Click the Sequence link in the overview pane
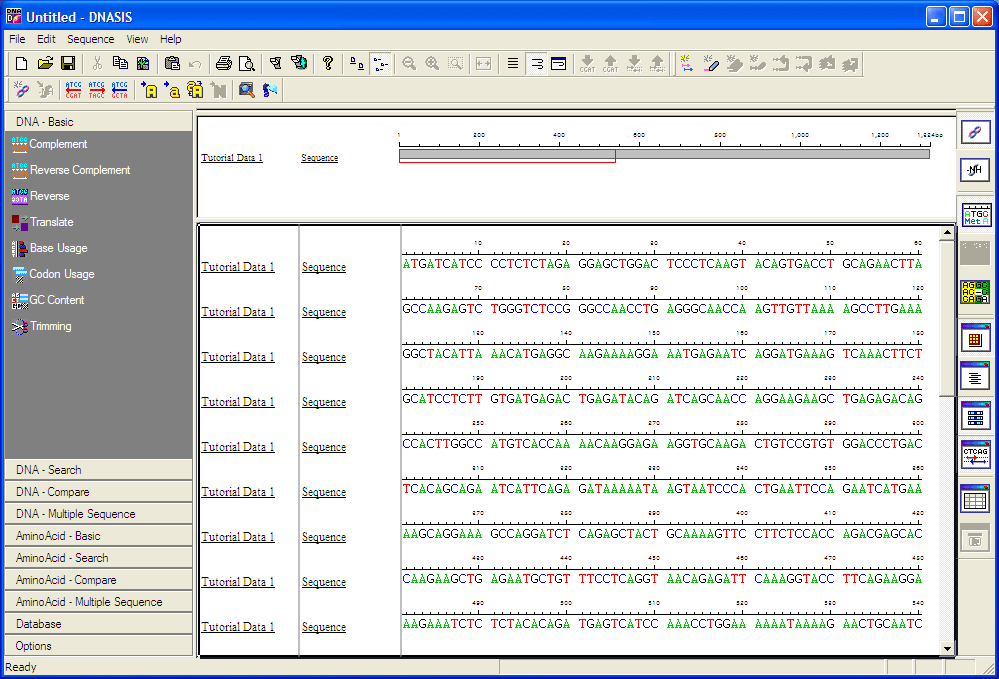The height and width of the screenshot is (679, 999). [x=319, y=158]
